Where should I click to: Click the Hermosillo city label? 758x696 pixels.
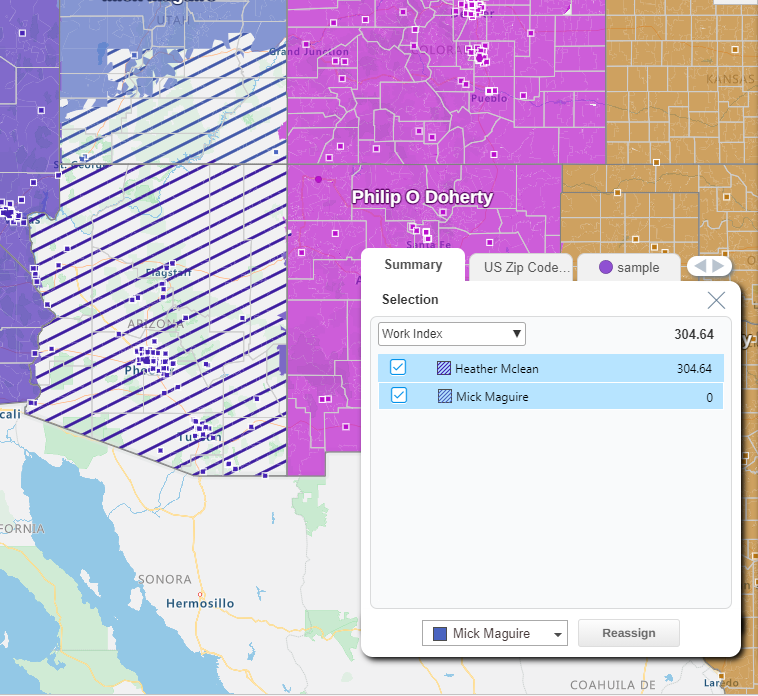point(200,603)
